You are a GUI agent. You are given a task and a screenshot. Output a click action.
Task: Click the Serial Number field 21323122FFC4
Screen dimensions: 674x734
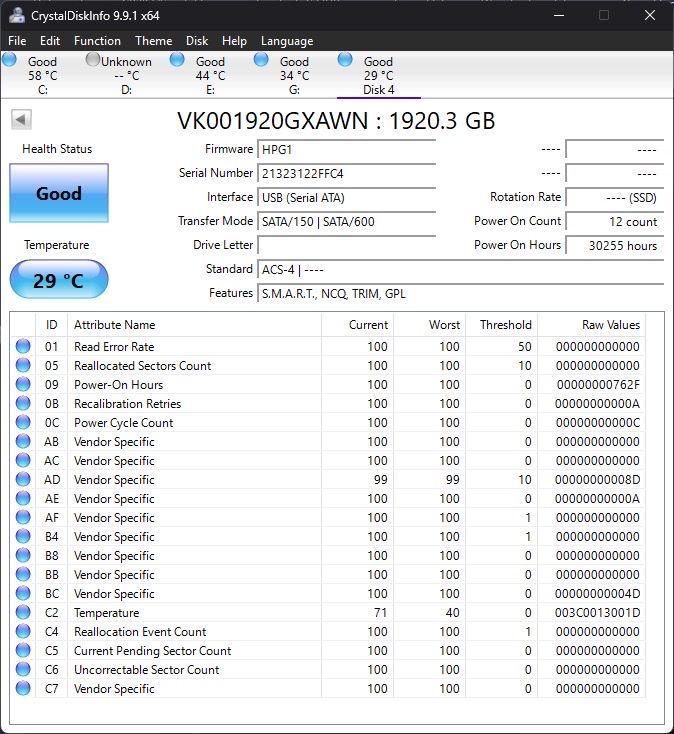coord(346,174)
